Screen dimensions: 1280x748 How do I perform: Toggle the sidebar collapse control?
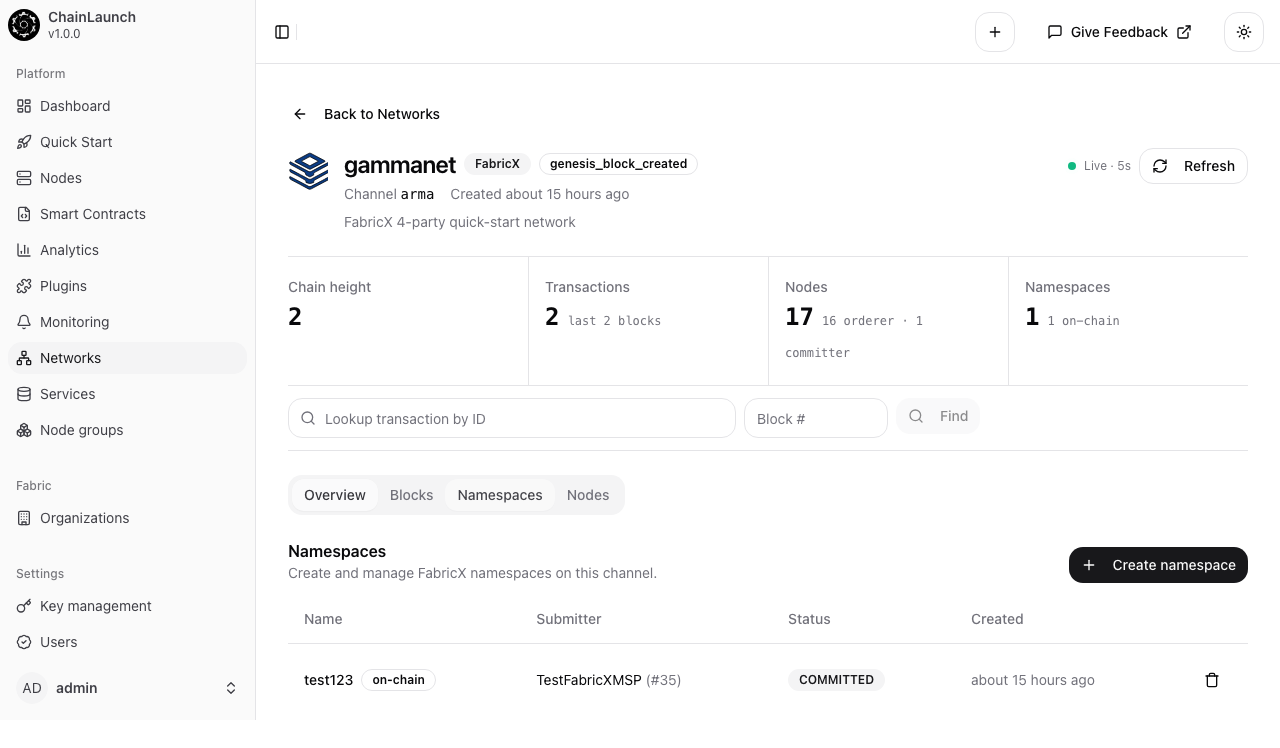[x=282, y=32]
